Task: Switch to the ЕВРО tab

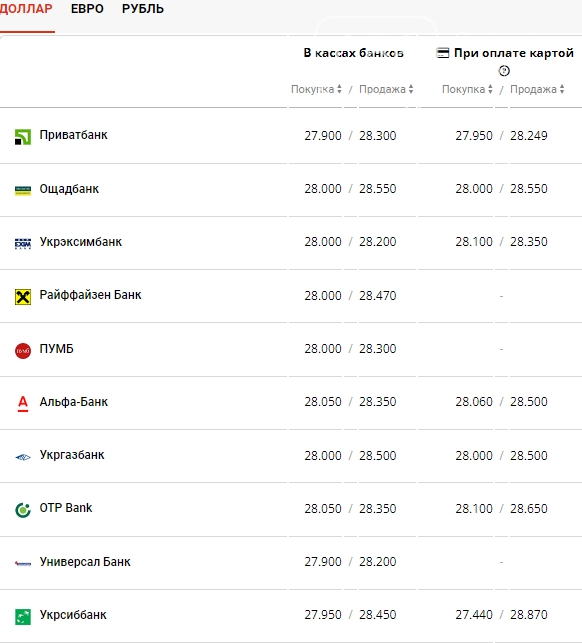Action: click(87, 9)
